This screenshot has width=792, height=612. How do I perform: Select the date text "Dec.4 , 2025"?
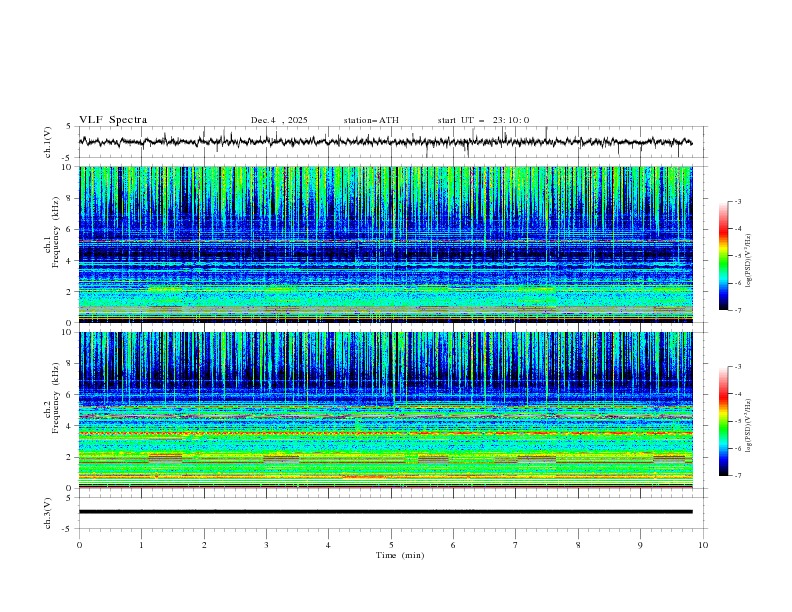point(279,120)
